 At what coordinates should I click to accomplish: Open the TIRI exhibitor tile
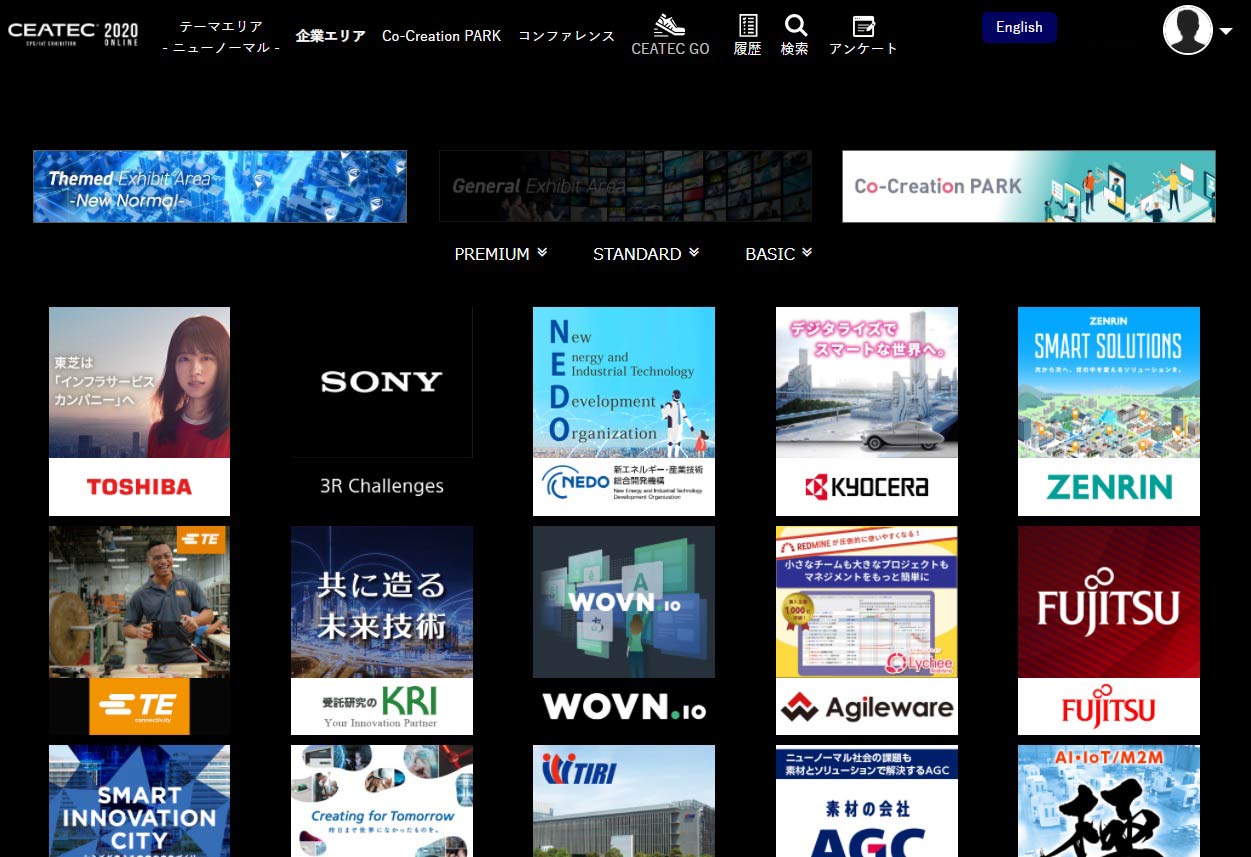tap(624, 801)
